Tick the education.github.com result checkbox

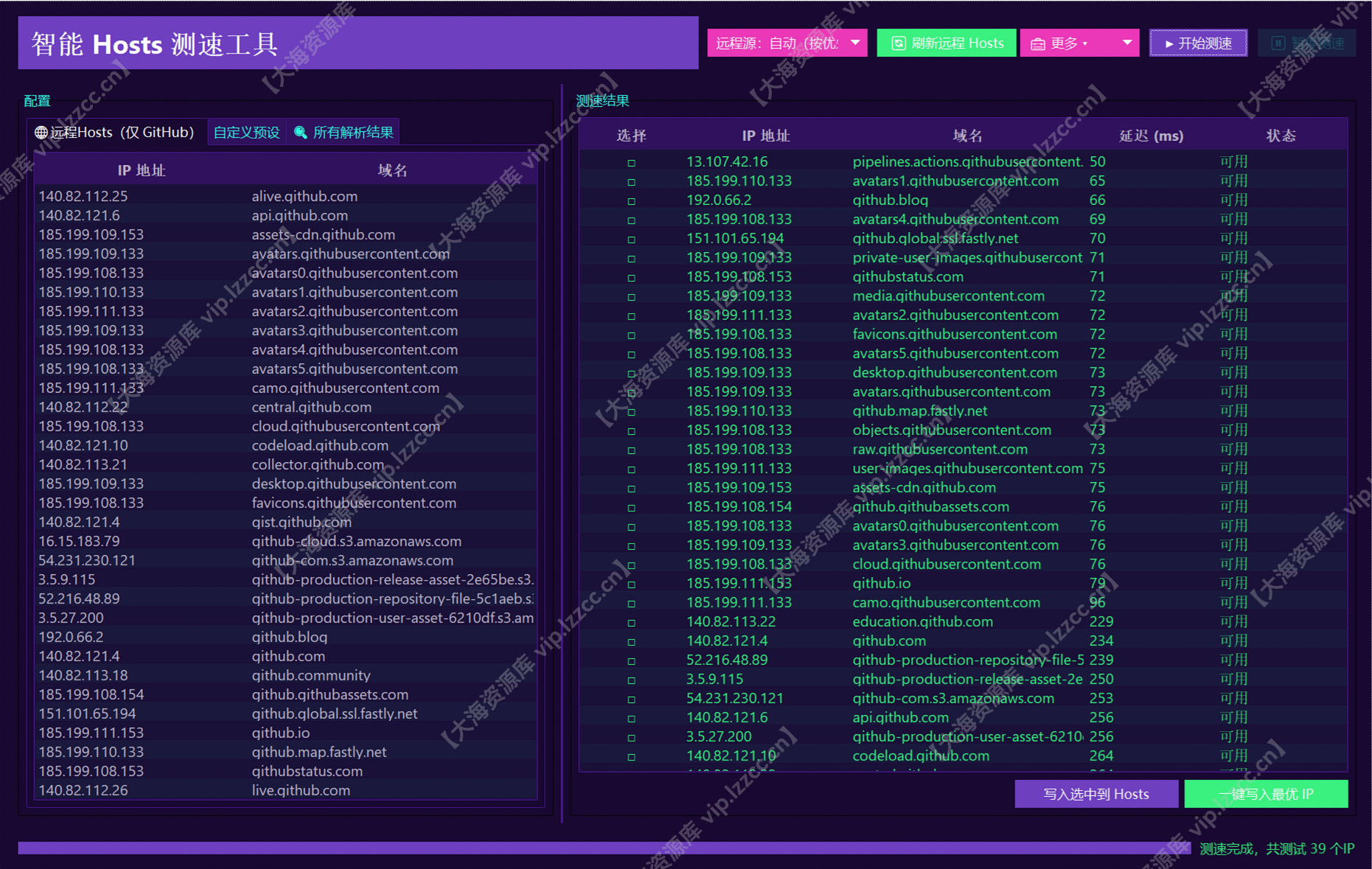(x=631, y=622)
